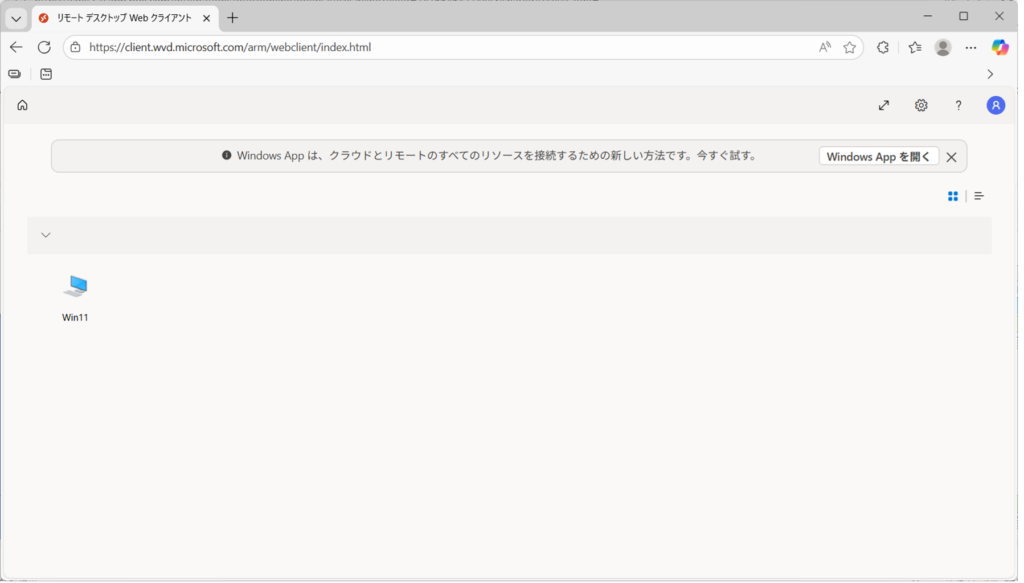Expand the favorites bar overflow chevron

[990, 74]
